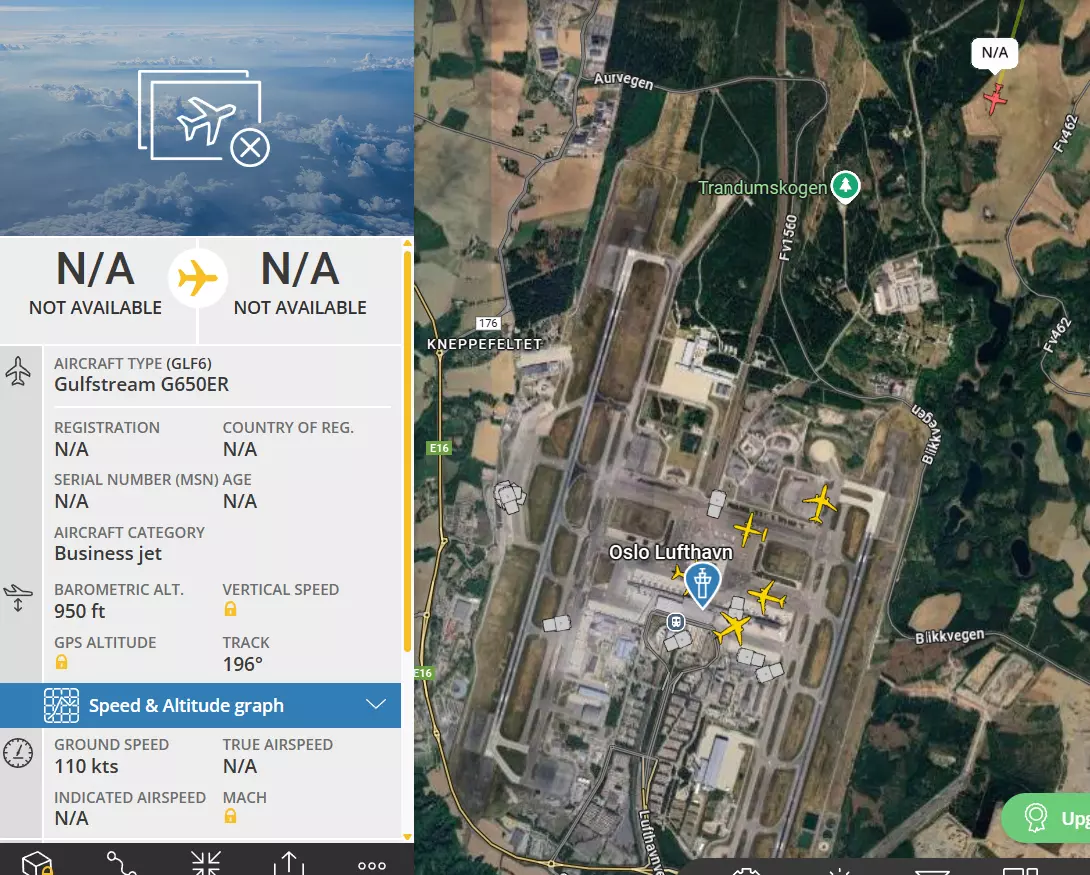1090x875 pixels.
Task: Click the locked GPS Altitude padlock
Action: pos(61,662)
